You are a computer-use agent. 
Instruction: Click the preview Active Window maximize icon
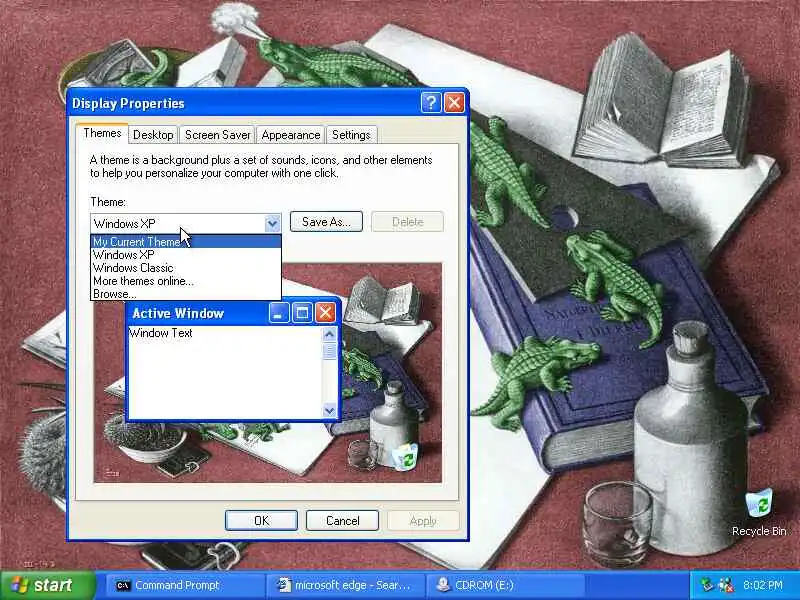302,313
